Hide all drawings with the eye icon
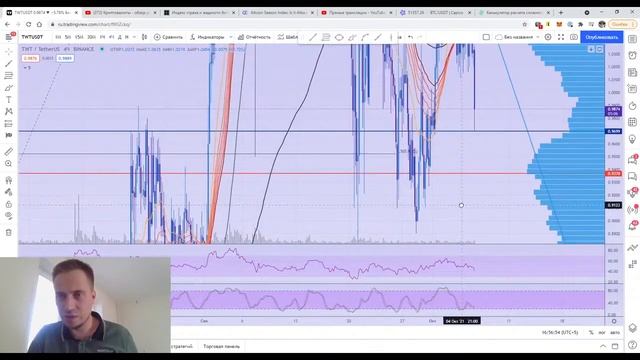This screenshot has height=360, width=640. [x=9, y=216]
